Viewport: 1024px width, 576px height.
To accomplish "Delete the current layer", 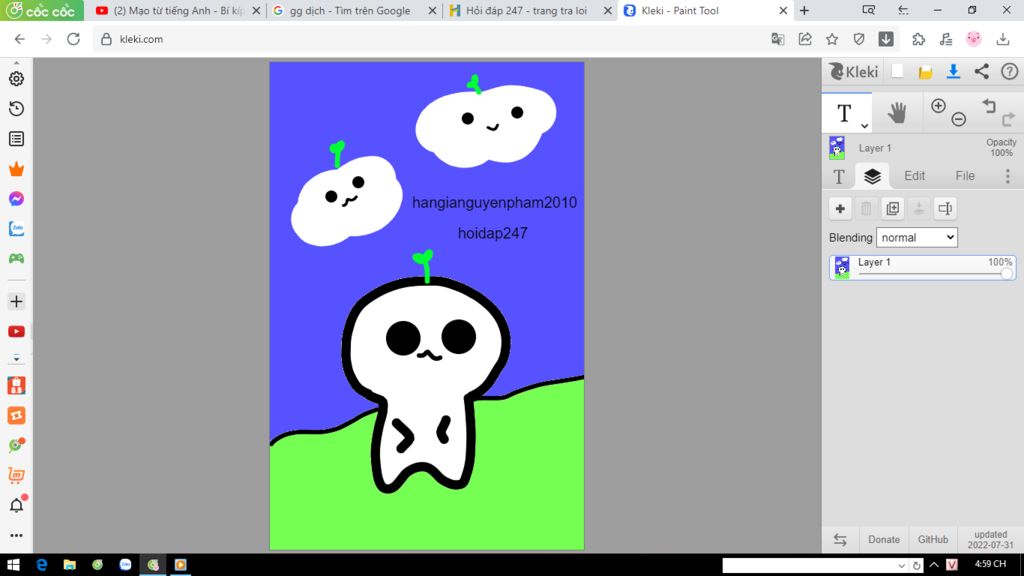I will click(866, 209).
